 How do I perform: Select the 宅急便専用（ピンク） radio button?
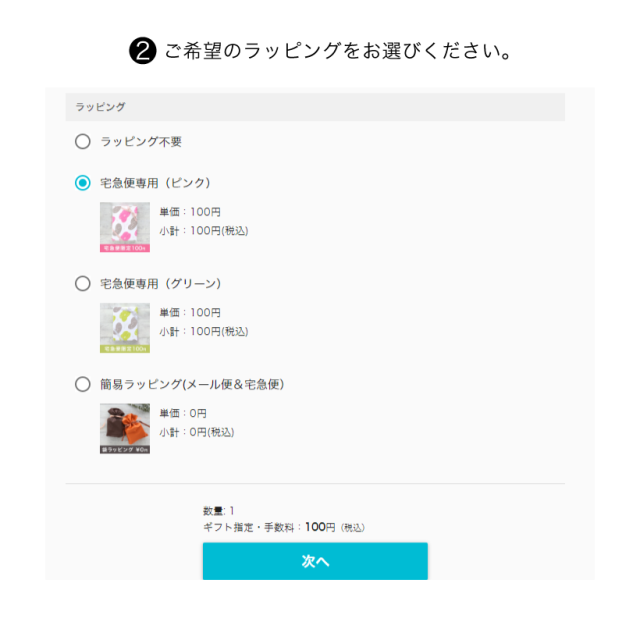coord(83,183)
